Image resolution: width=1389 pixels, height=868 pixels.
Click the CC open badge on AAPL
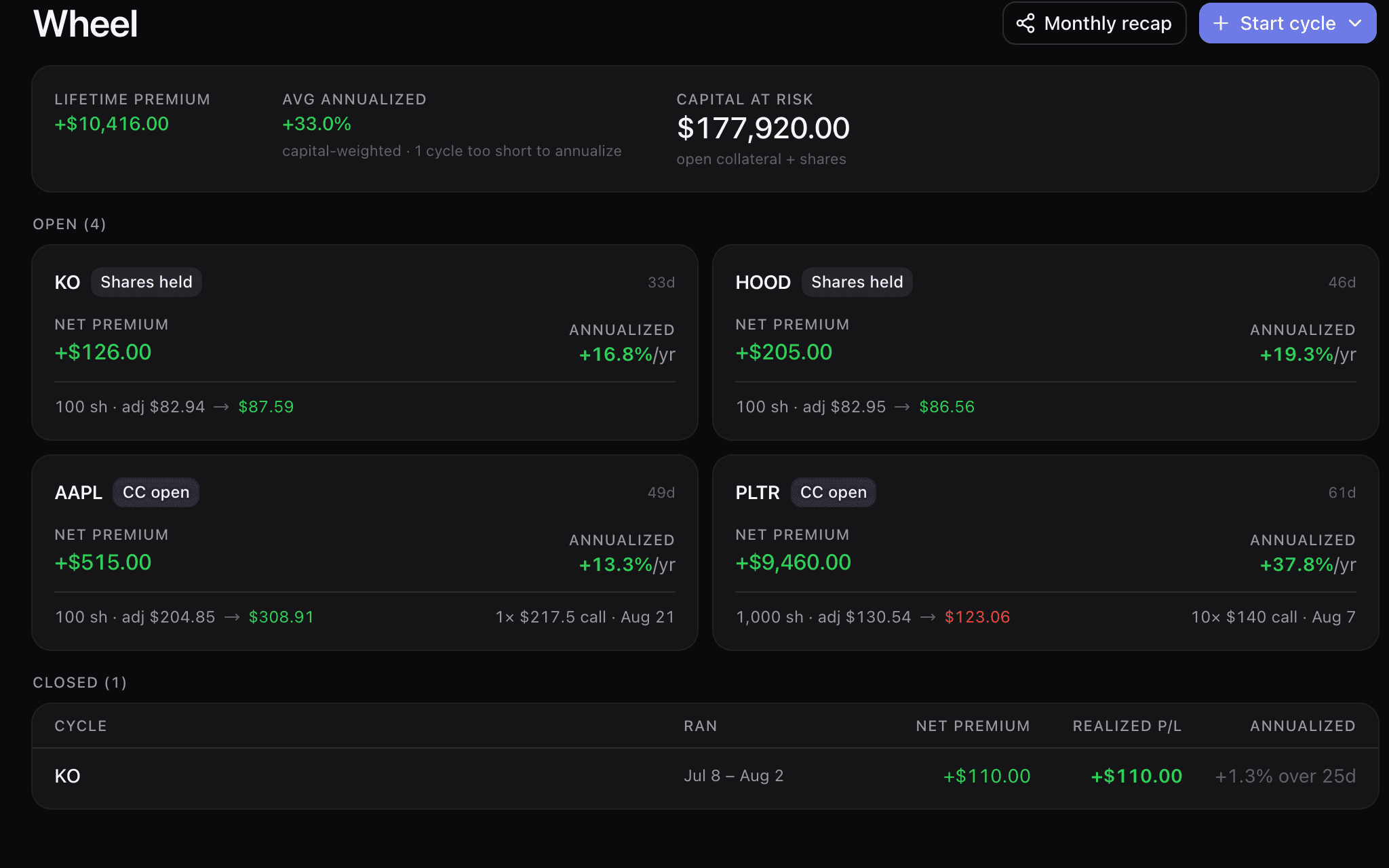[156, 492]
